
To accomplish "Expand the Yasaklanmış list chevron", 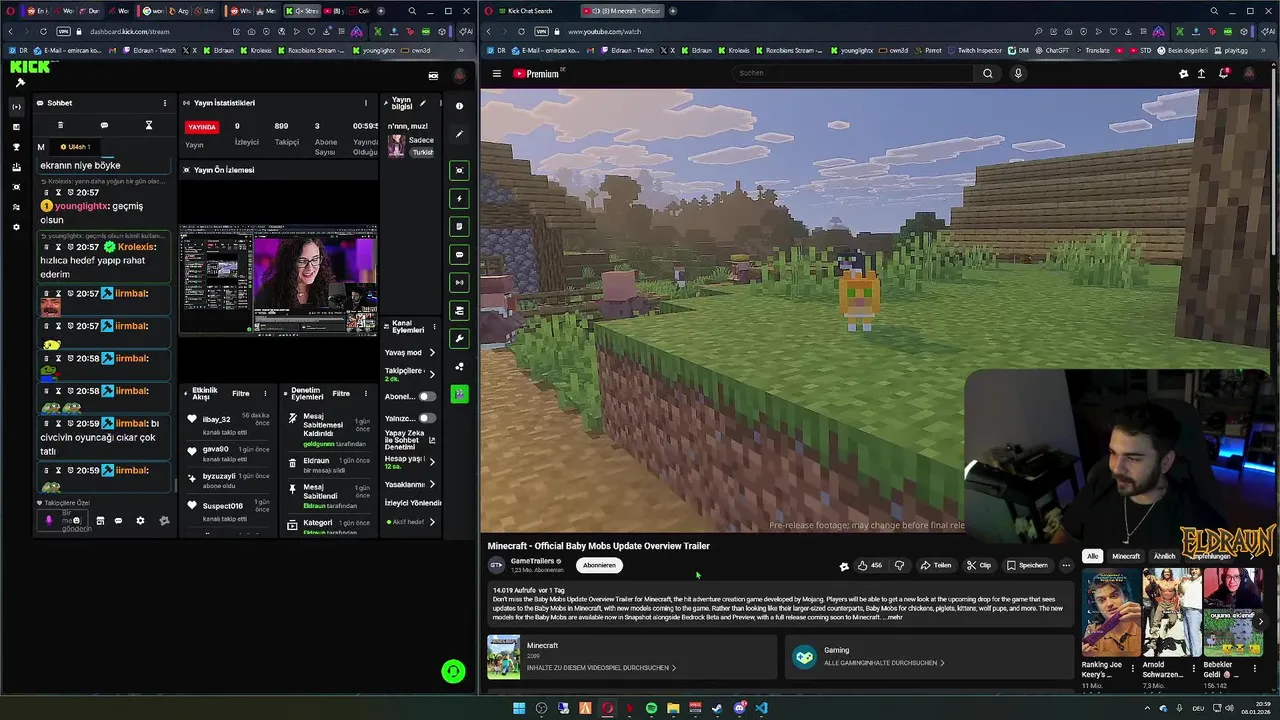I will coord(432,484).
